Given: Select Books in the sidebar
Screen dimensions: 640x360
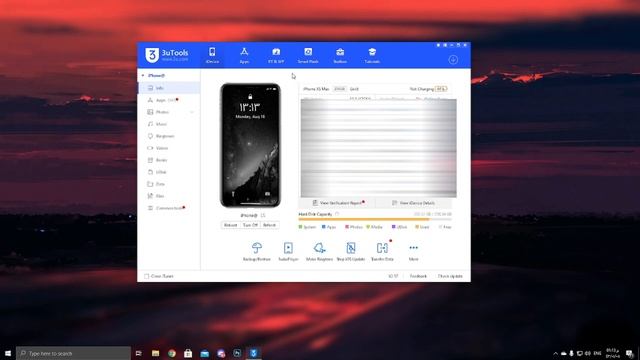Looking at the screenshot, I should (x=169, y=160).
